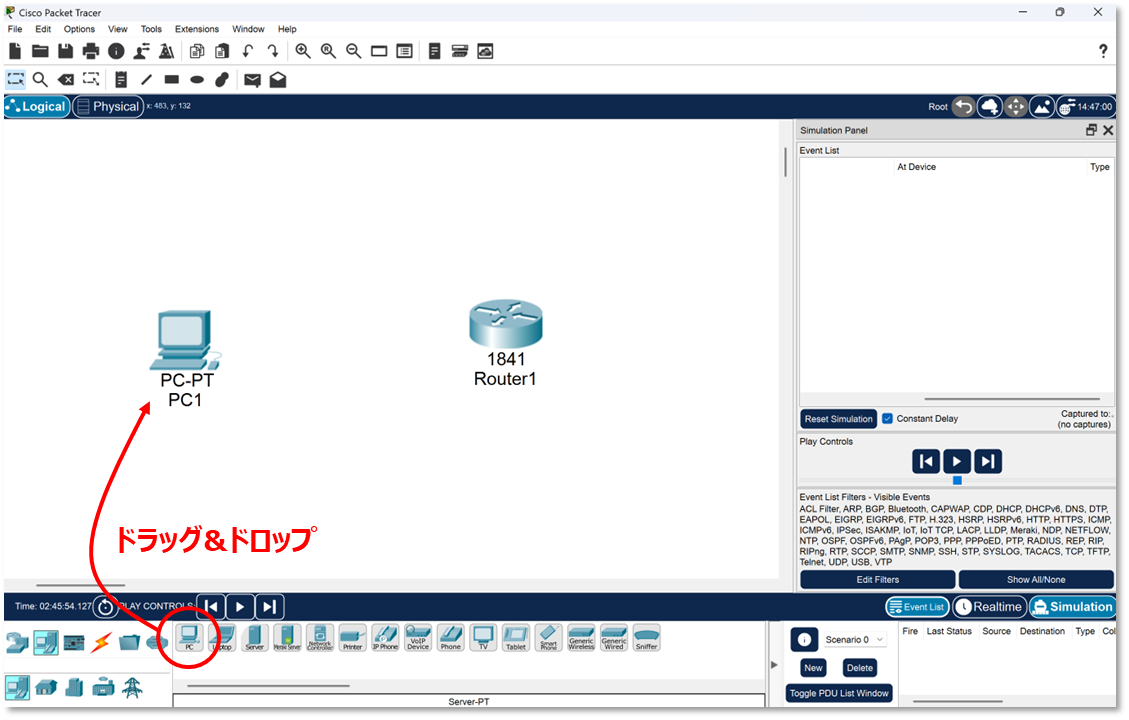Switch to Realtime mode
Image resolution: width=1129 pixels, height=720 pixels.
[x=989, y=607]
